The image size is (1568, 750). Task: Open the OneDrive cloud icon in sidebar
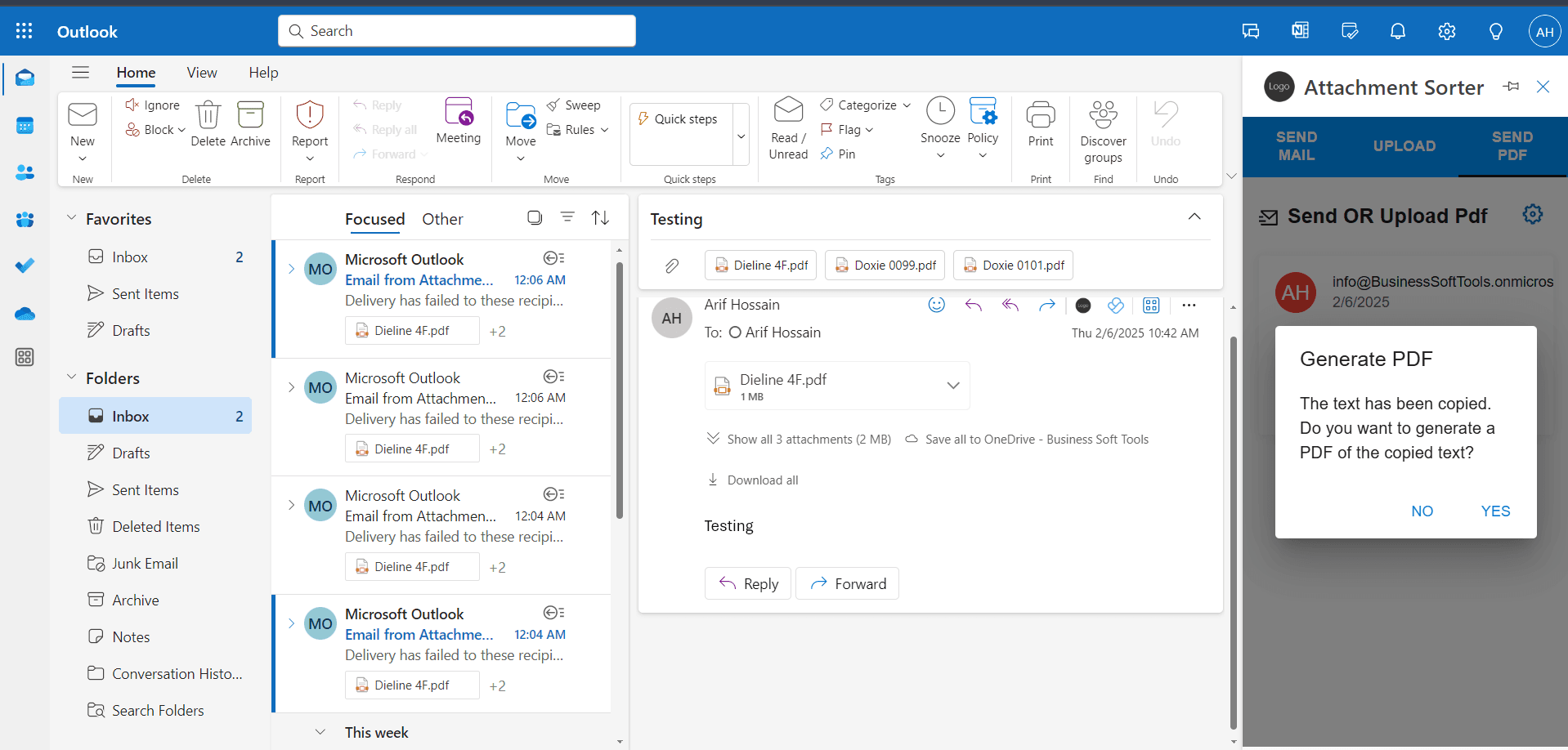(x=25, y=313)
